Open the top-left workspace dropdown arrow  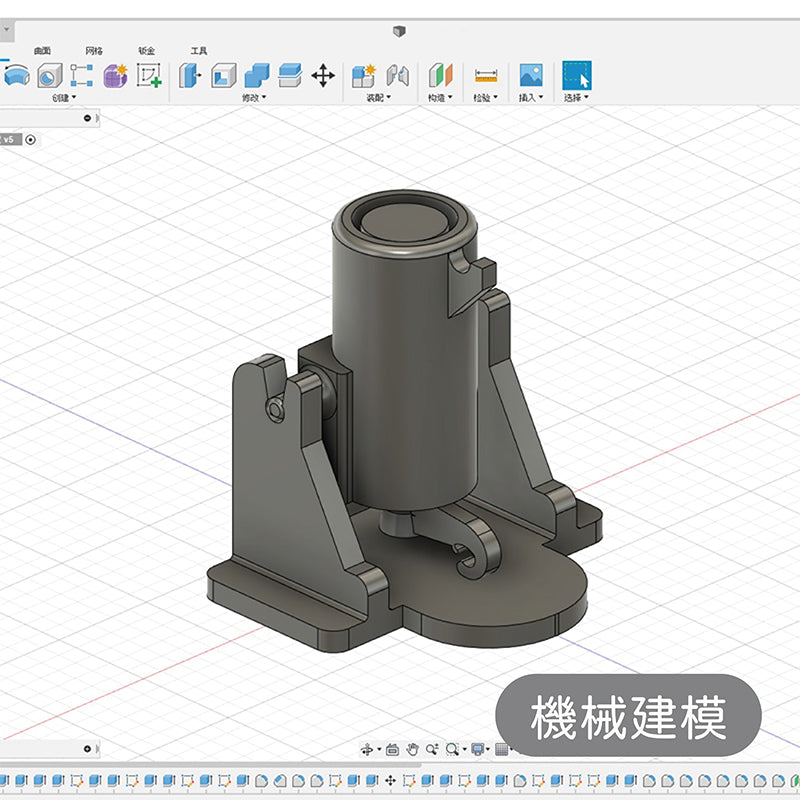pos(7,30)
